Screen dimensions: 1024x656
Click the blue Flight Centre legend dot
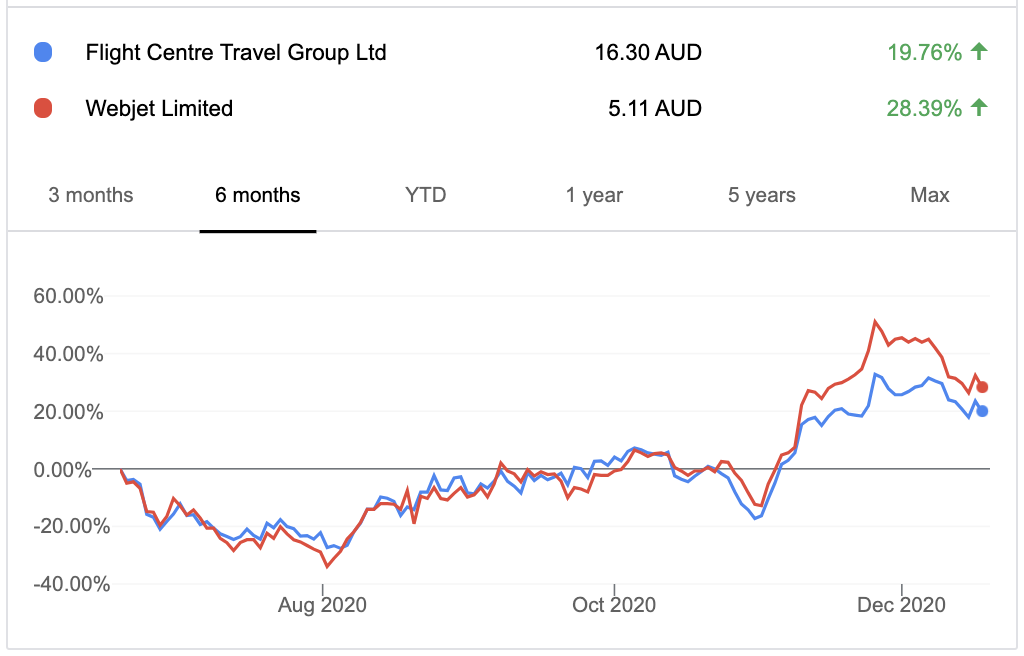click(43, 52)
